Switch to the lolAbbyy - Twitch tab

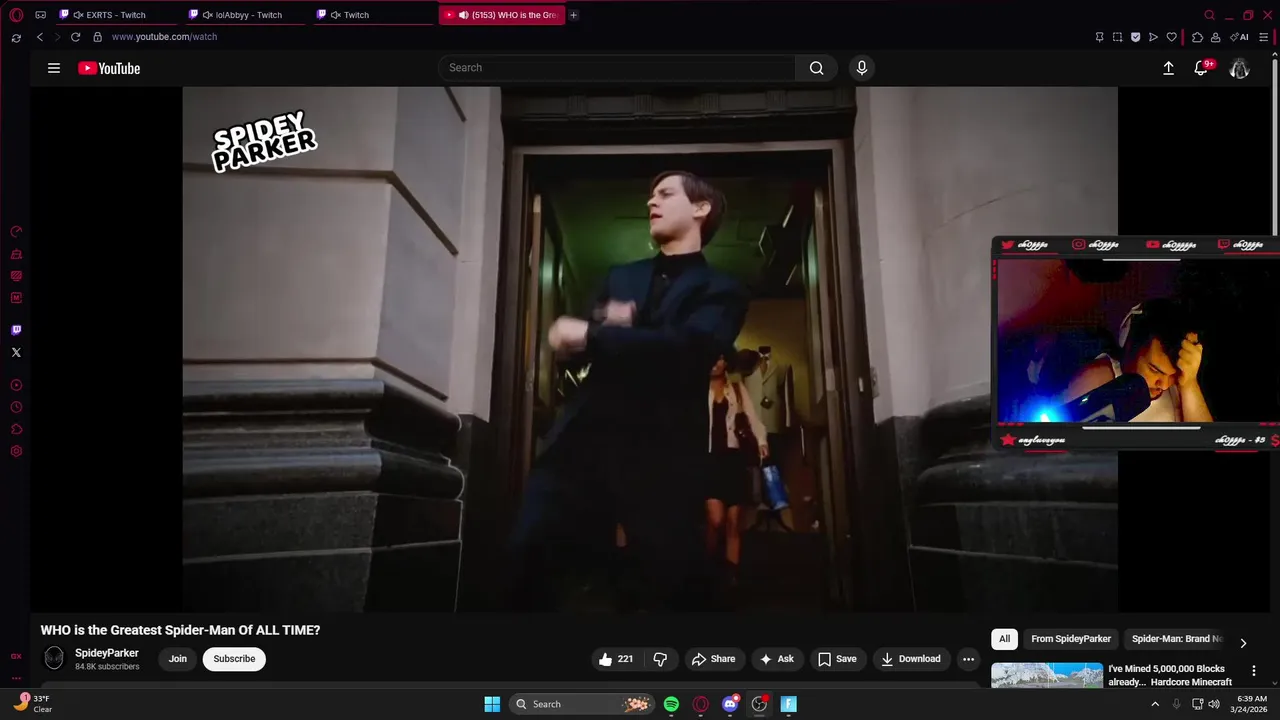coord(247,15)
